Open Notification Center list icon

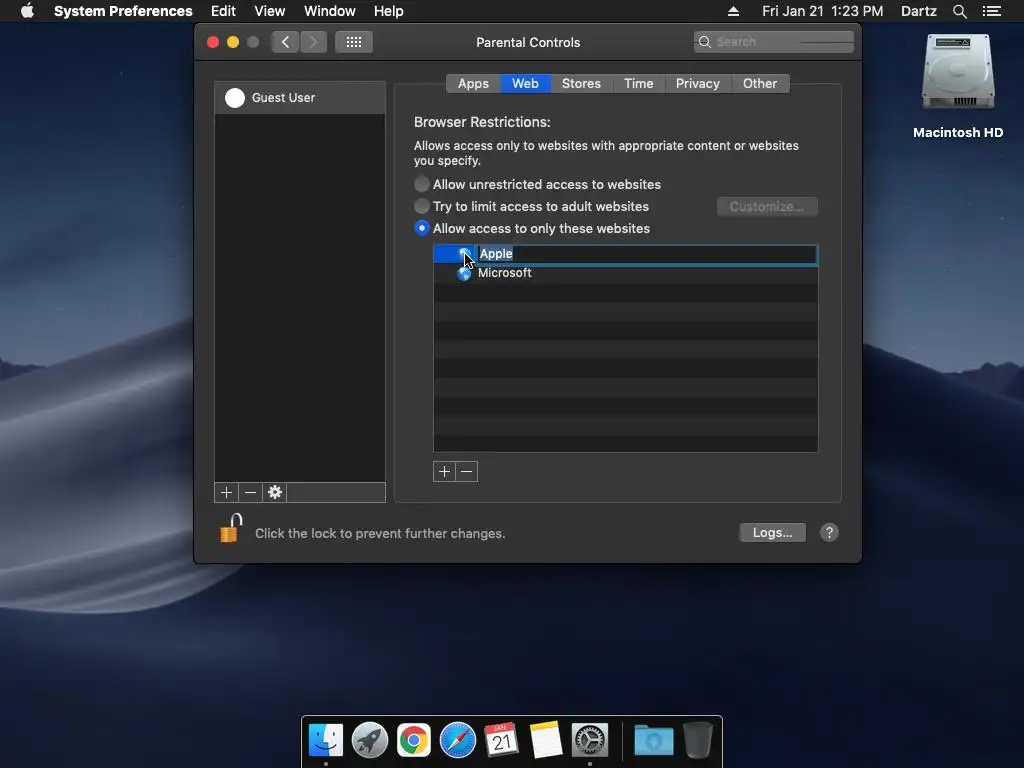coord(991,11)
